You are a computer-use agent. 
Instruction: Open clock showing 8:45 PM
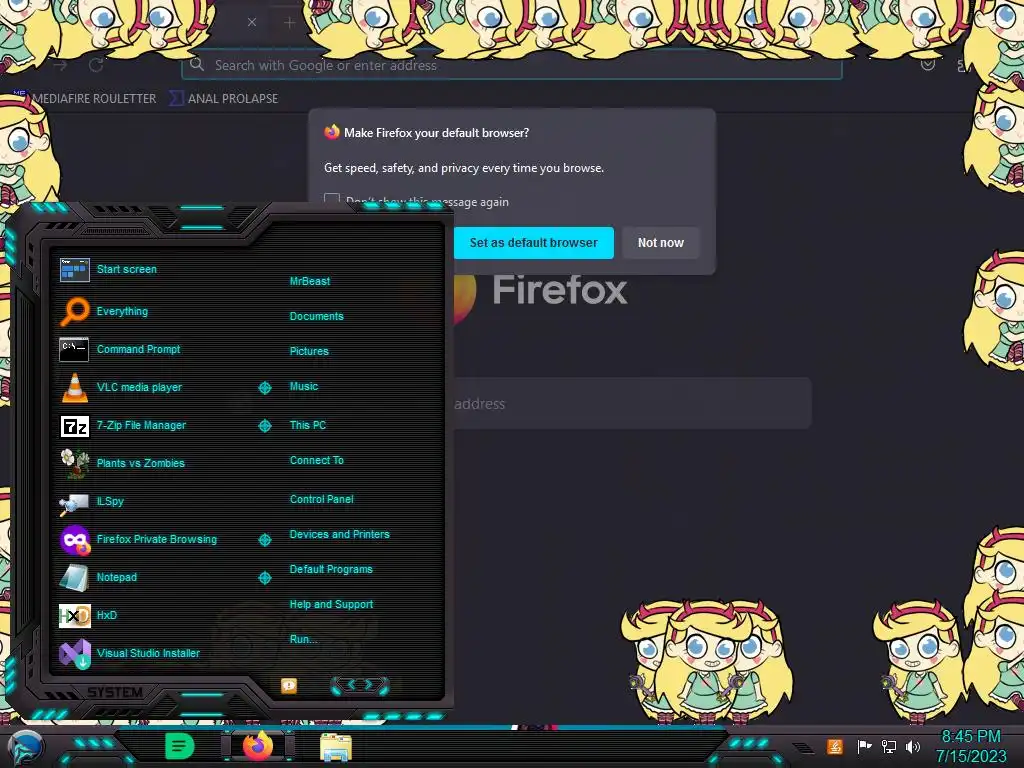pos(970,746)
